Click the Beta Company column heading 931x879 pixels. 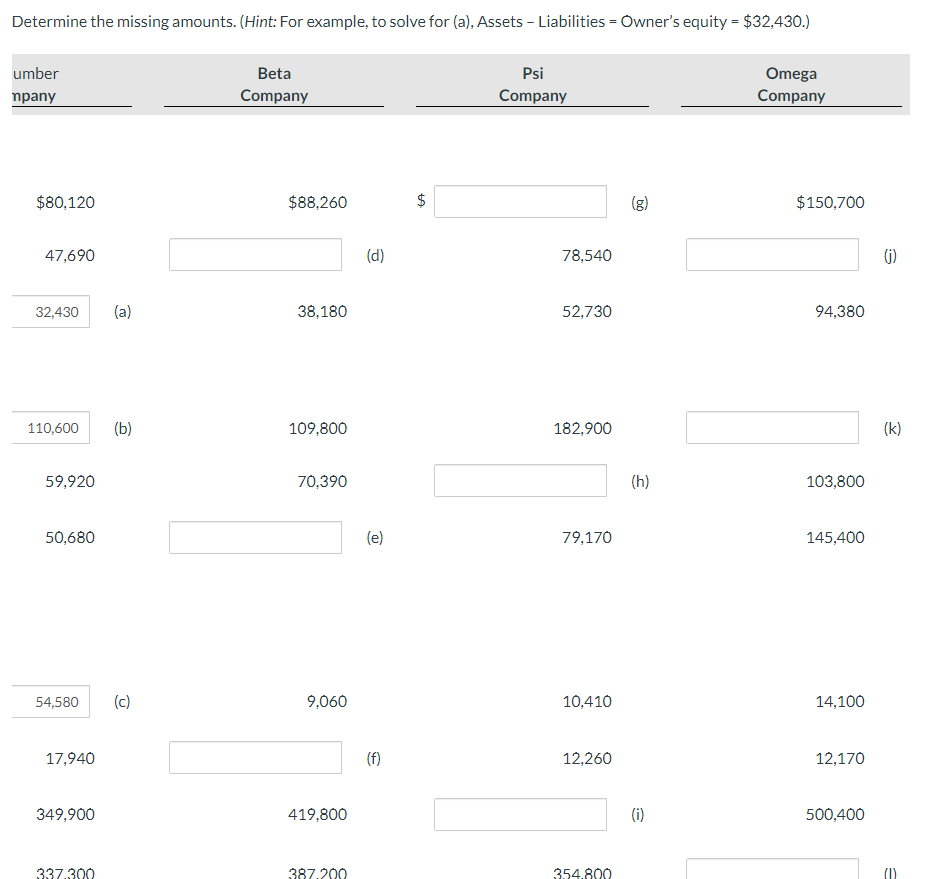coord(274,84)
